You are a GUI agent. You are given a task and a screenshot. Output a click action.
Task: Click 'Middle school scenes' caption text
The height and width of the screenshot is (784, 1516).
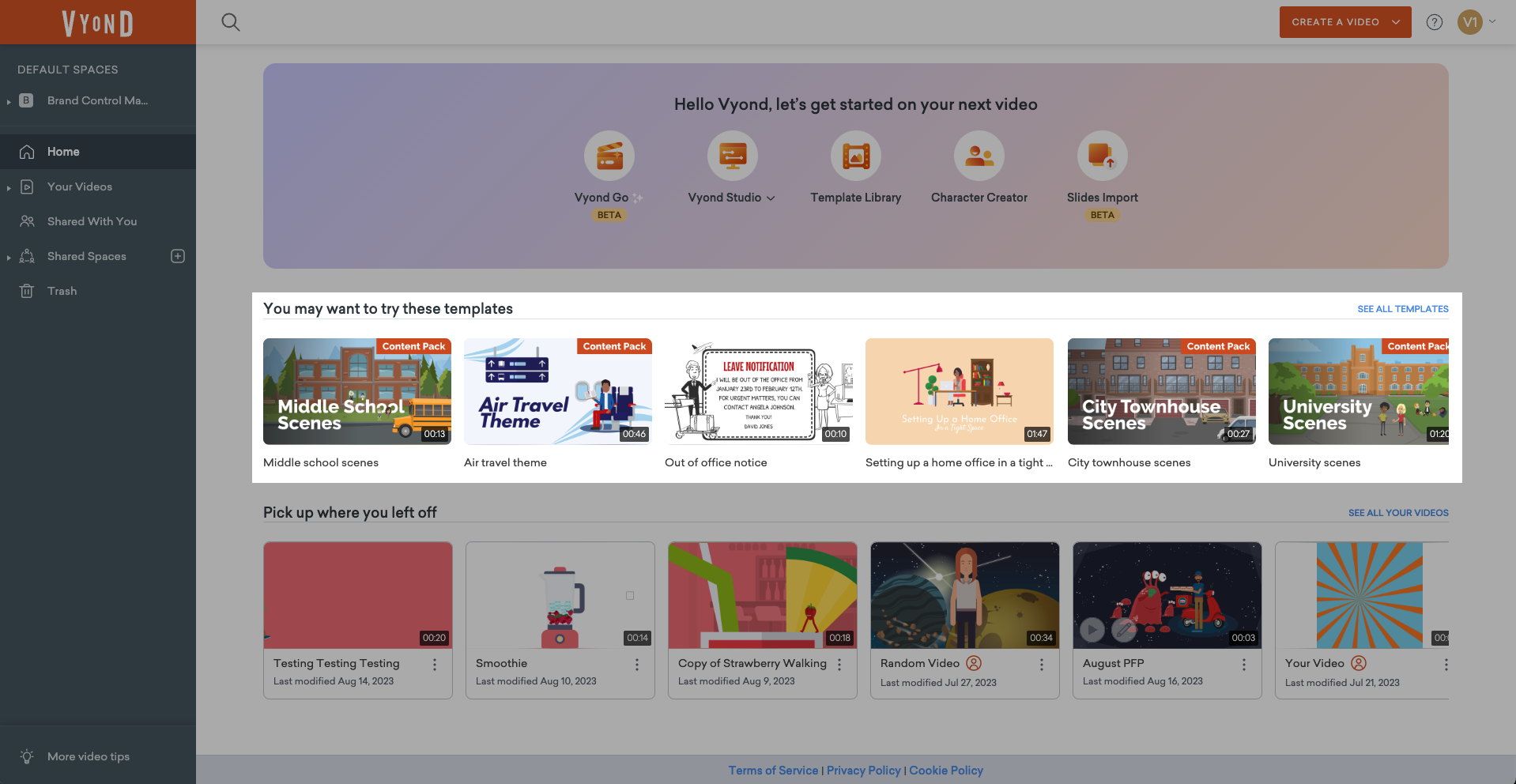[321, 462]
